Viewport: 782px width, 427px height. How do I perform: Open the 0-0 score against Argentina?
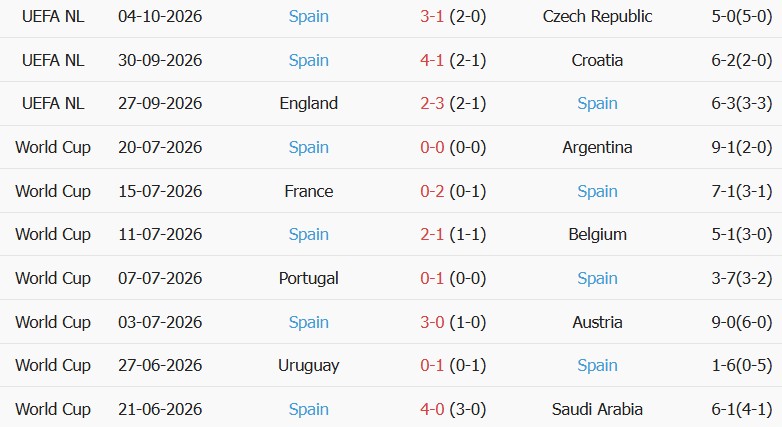[431, 147]
